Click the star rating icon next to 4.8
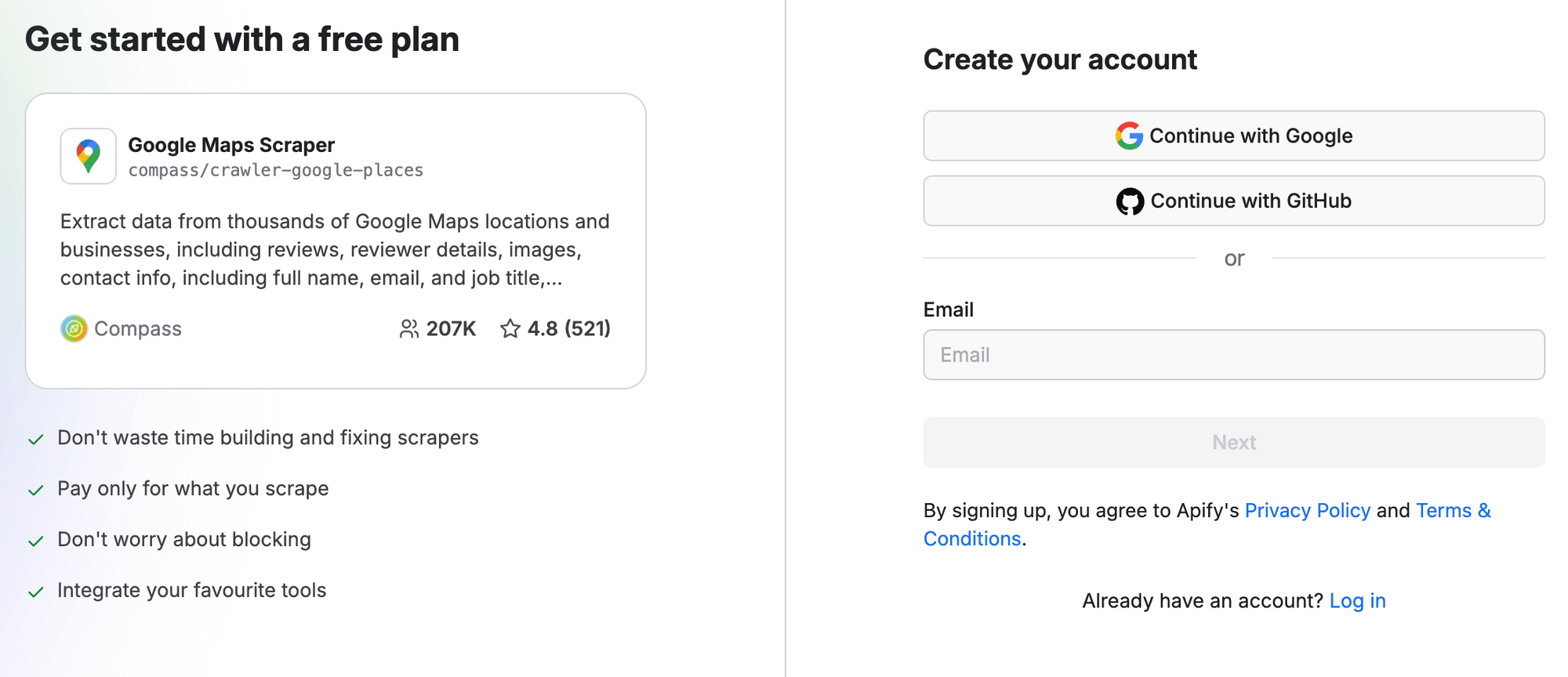The width and height of the screenshot is (1568, 677). click(x=512, y=329)
